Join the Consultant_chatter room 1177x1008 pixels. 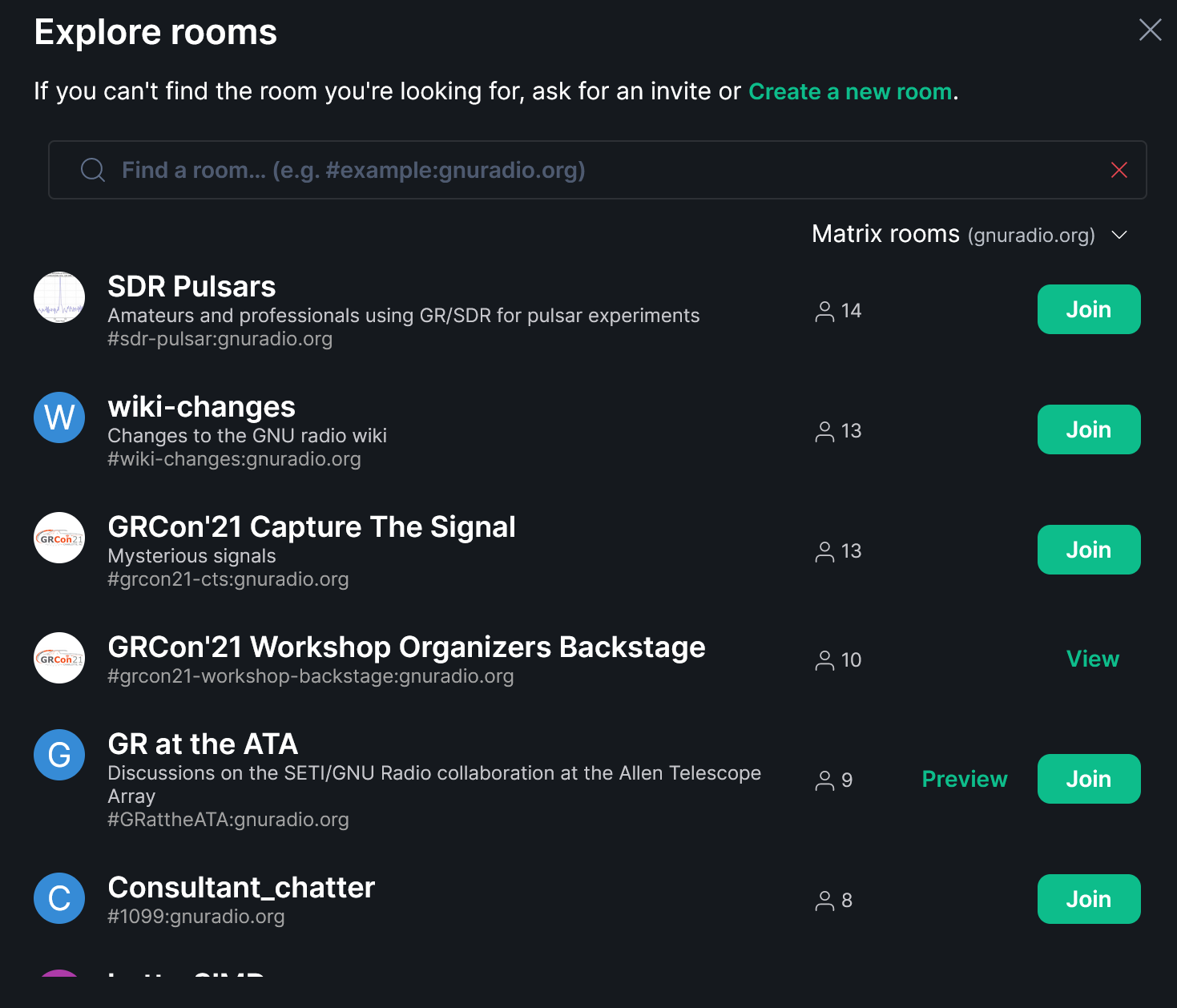point(1089,899)
